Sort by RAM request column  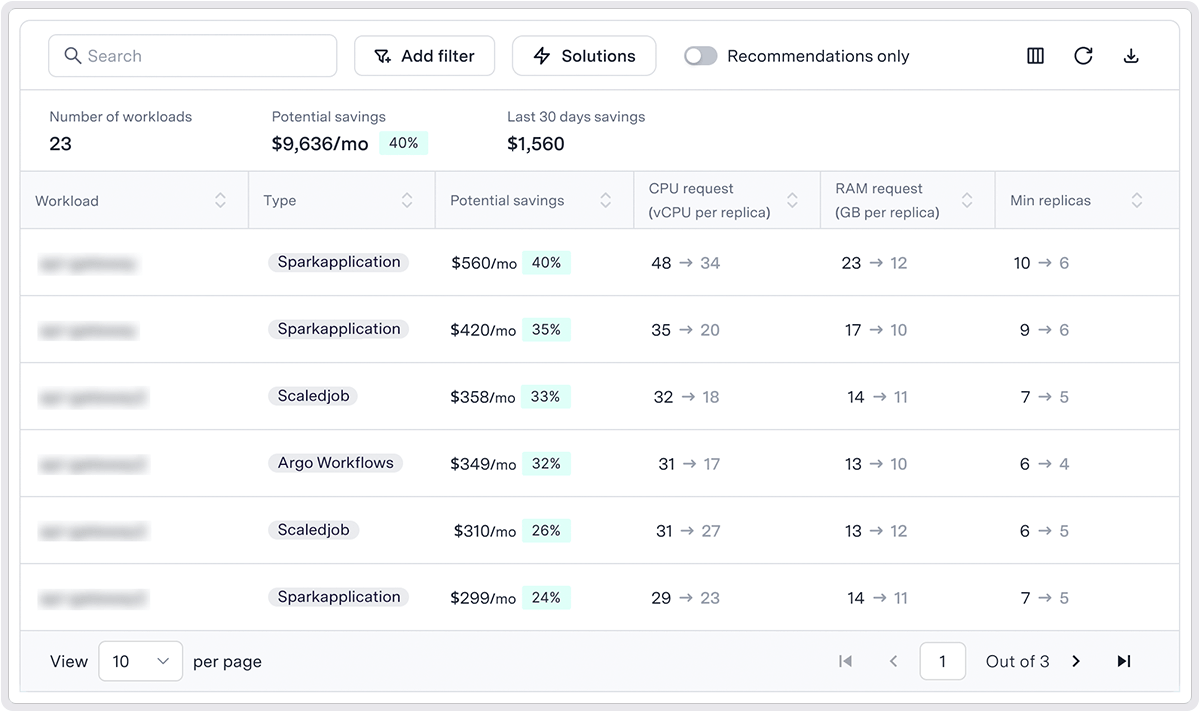967,200
